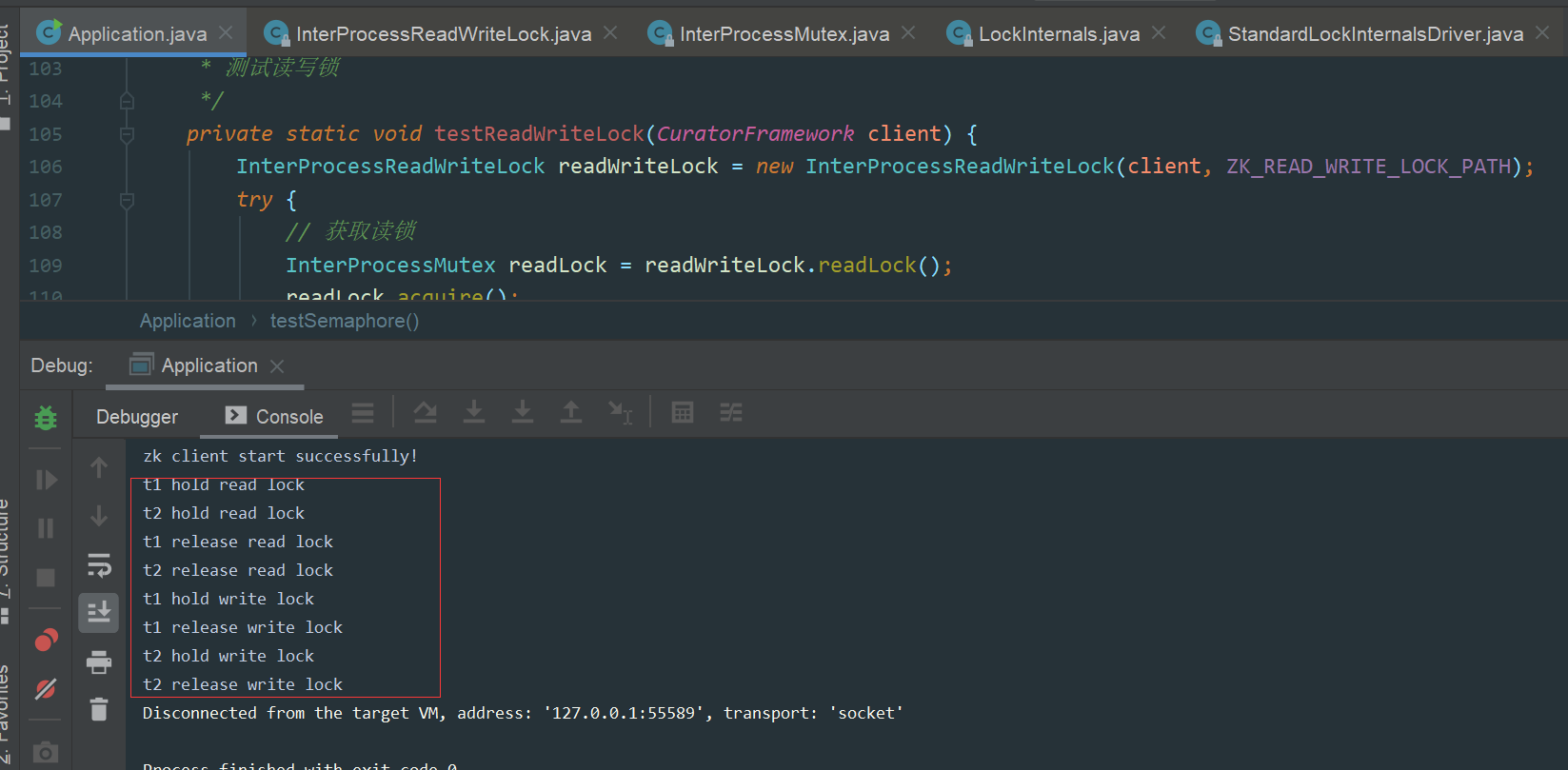Close the LockInternals.java tab

pos(1159,33)
